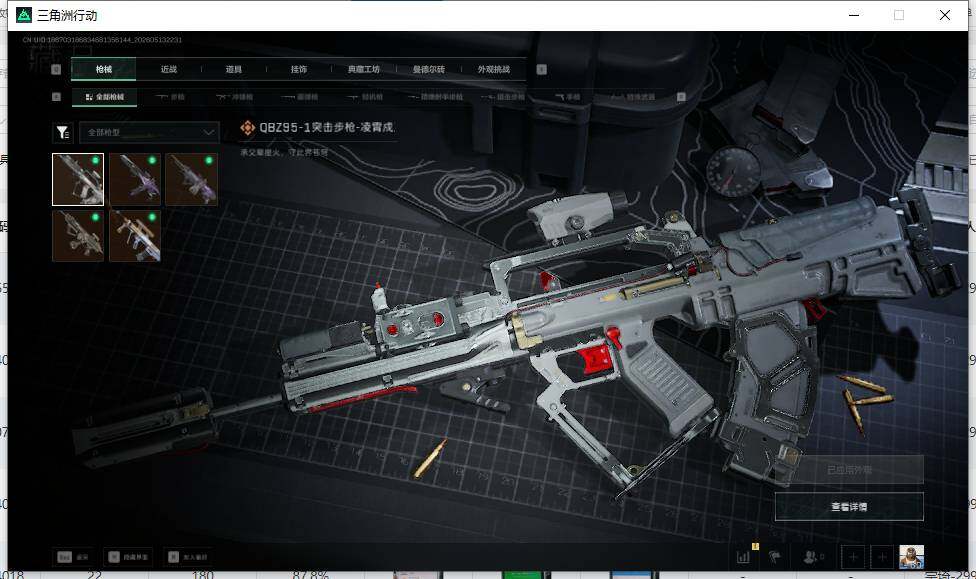Click the orange rarity icon beside QBZ95-1 title
This screenshot has width=976, height=579.
click(x=248, y=128)
